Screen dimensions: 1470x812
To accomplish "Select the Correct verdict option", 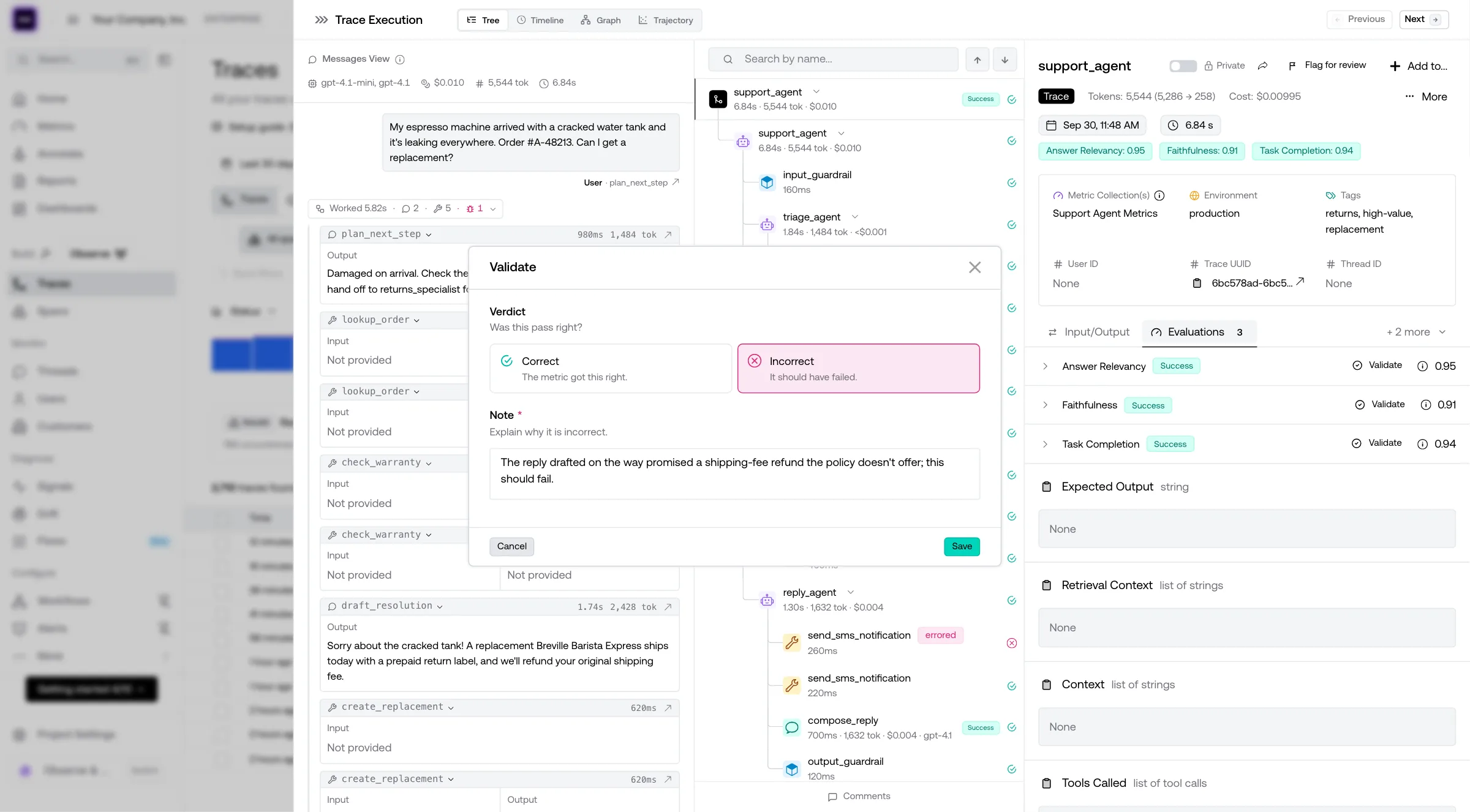I will pos(611,369).
